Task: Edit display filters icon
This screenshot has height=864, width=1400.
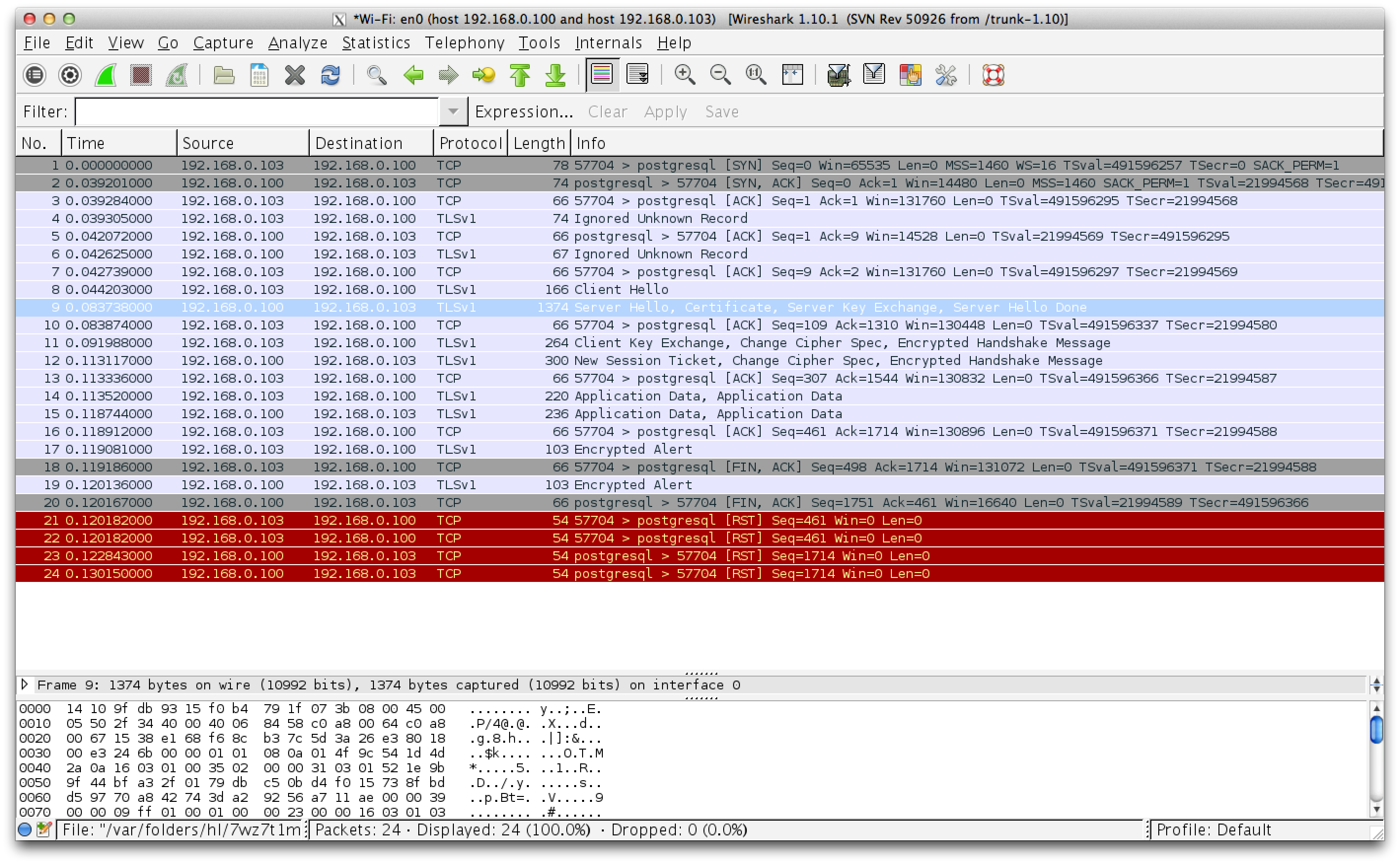Action: pyautogui.click(x=874, y=75)
